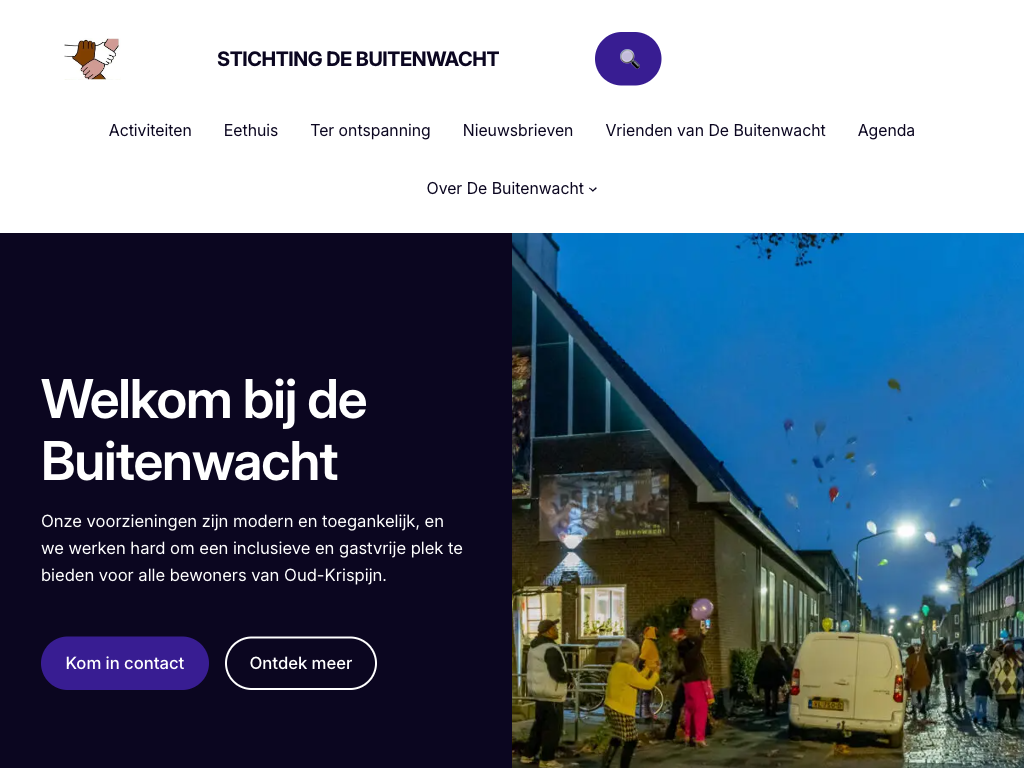Click the Buitenwacht banner on the building
Viewport: 1024px width, 768px height.
click(604, 504)
